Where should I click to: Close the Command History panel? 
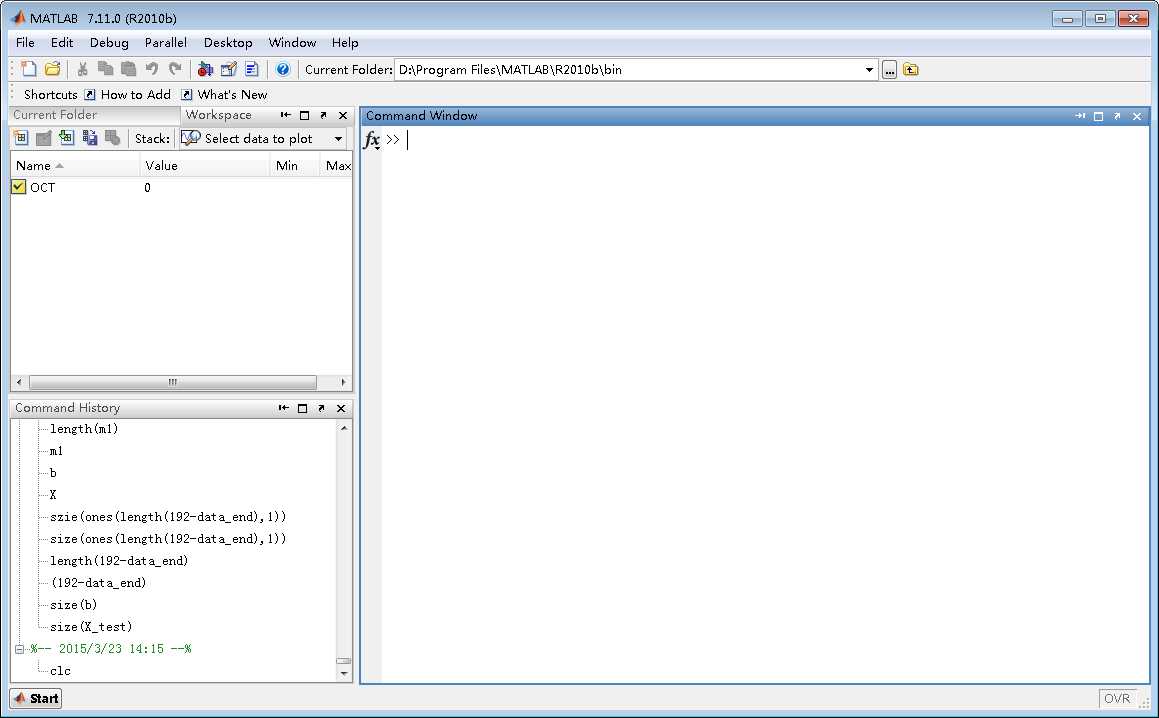pyautogui.click(x=341, y=408)
